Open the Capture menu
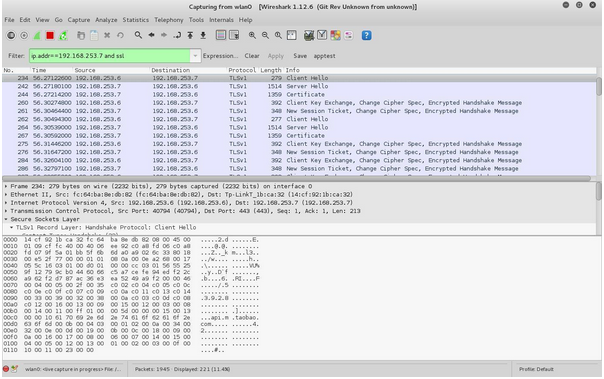 point(79,20)
